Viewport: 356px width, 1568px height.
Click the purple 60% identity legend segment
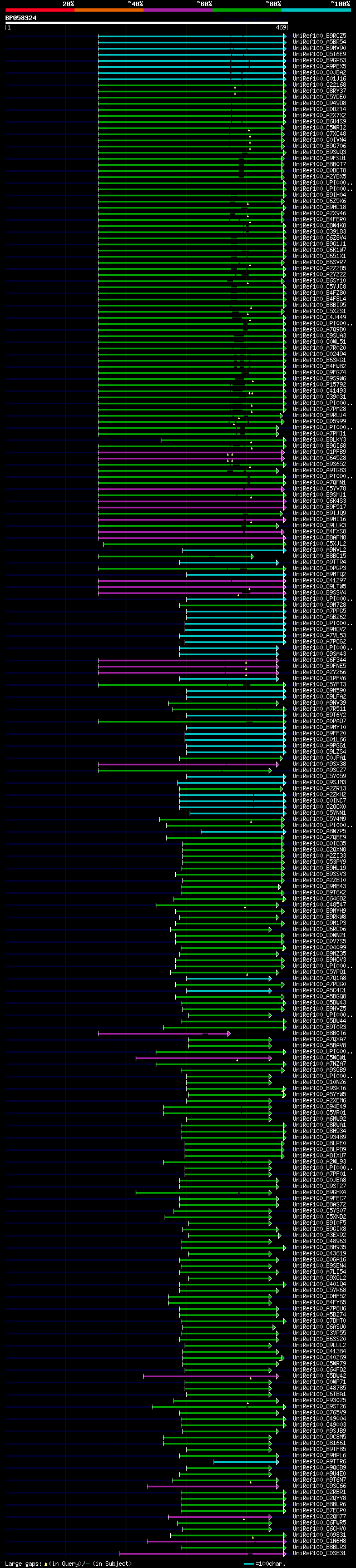[x=177, y=10]
